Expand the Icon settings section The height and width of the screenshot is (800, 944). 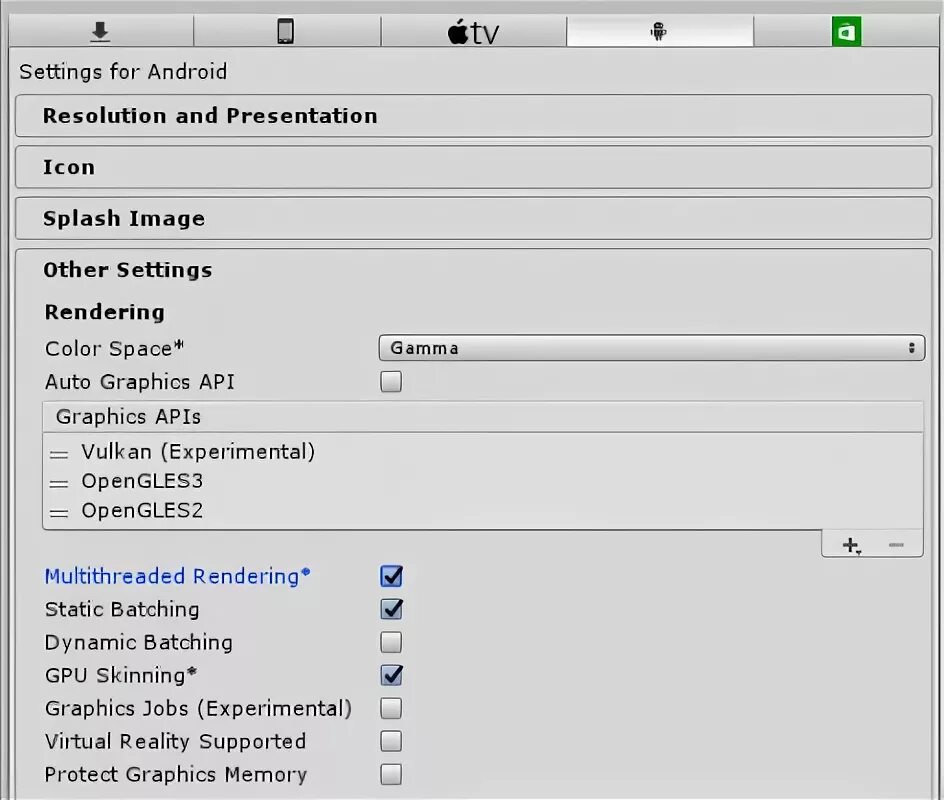473,167
